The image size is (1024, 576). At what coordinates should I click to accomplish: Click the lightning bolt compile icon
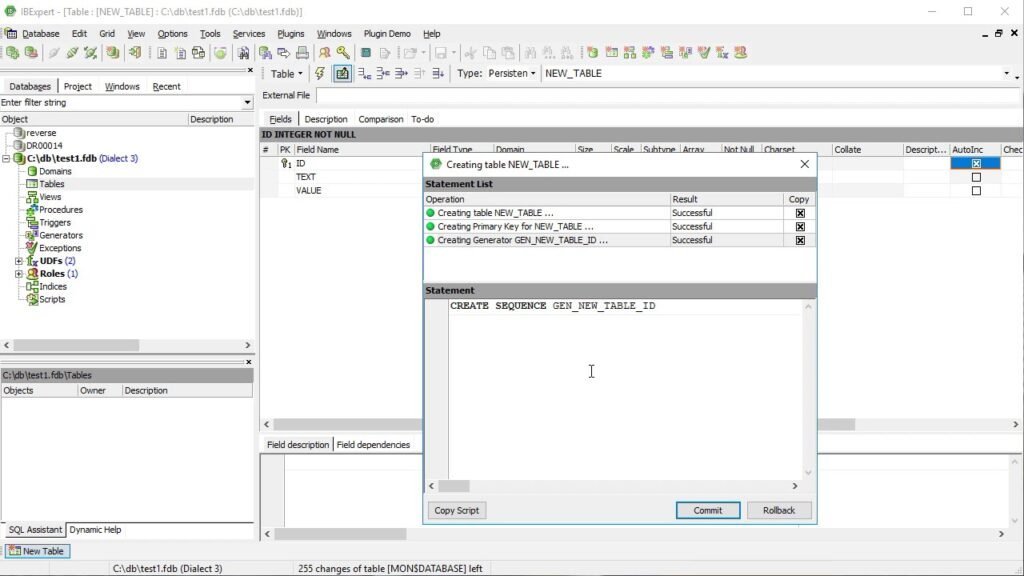coord(319,73)
